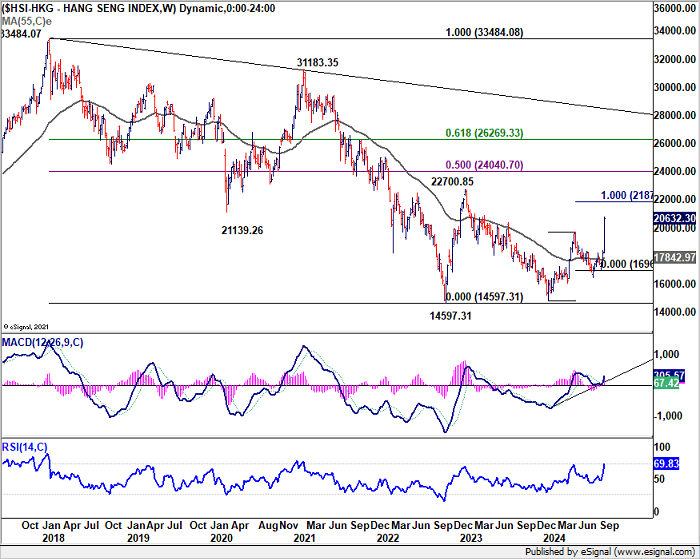The width and height of the screenshot is (700, 559).
Task: Click the 1.000 (33484.08) Fibonacci label
Action: (x=484, y=32)
